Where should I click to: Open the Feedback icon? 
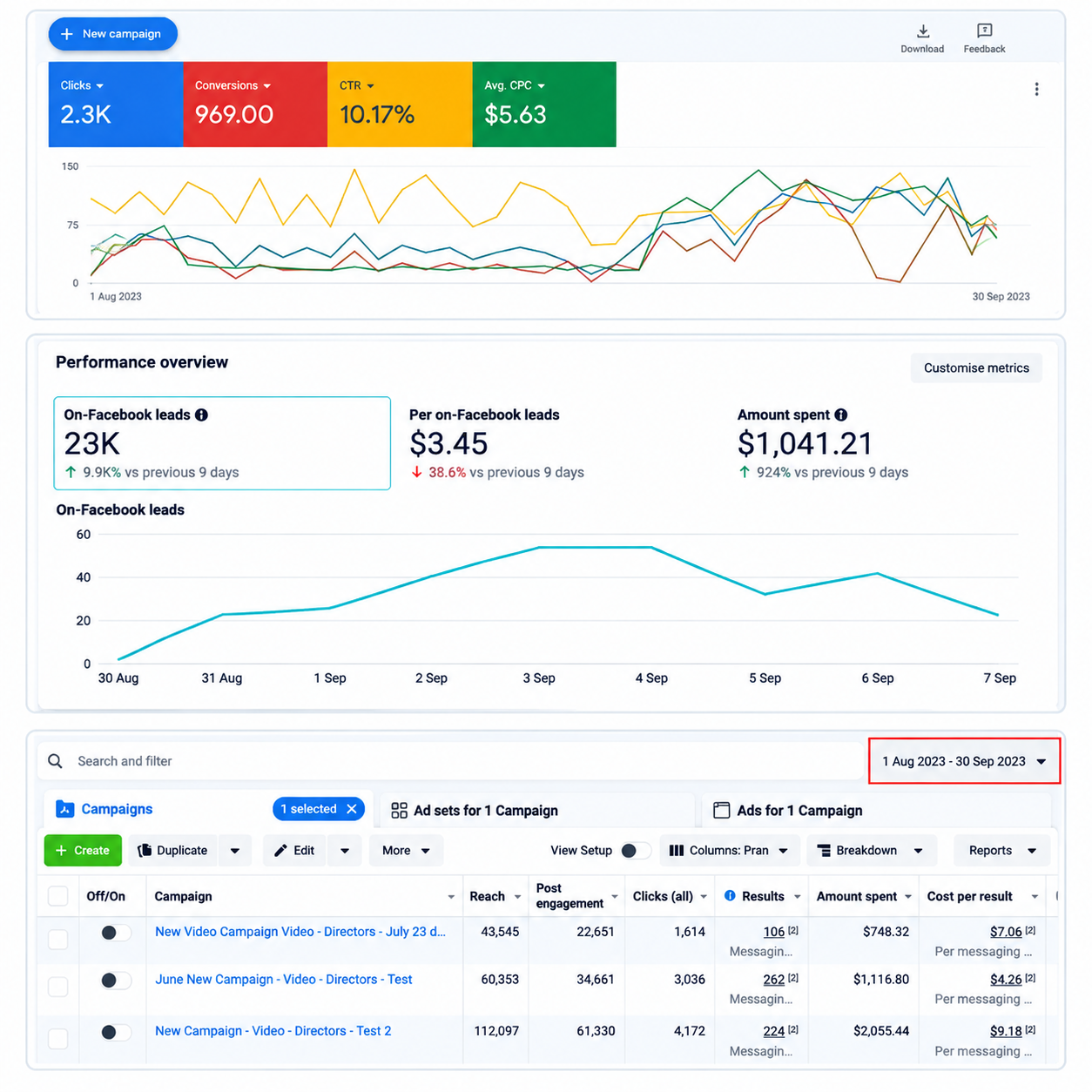[x=984, y=30]
